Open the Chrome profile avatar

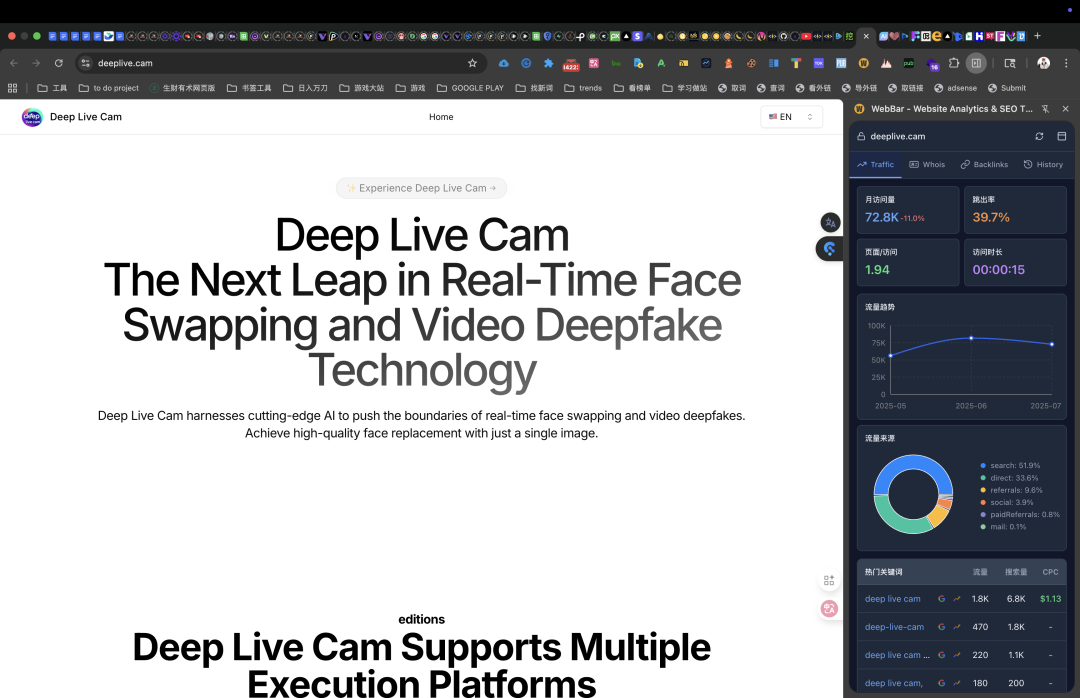[x=1043, y=63]
